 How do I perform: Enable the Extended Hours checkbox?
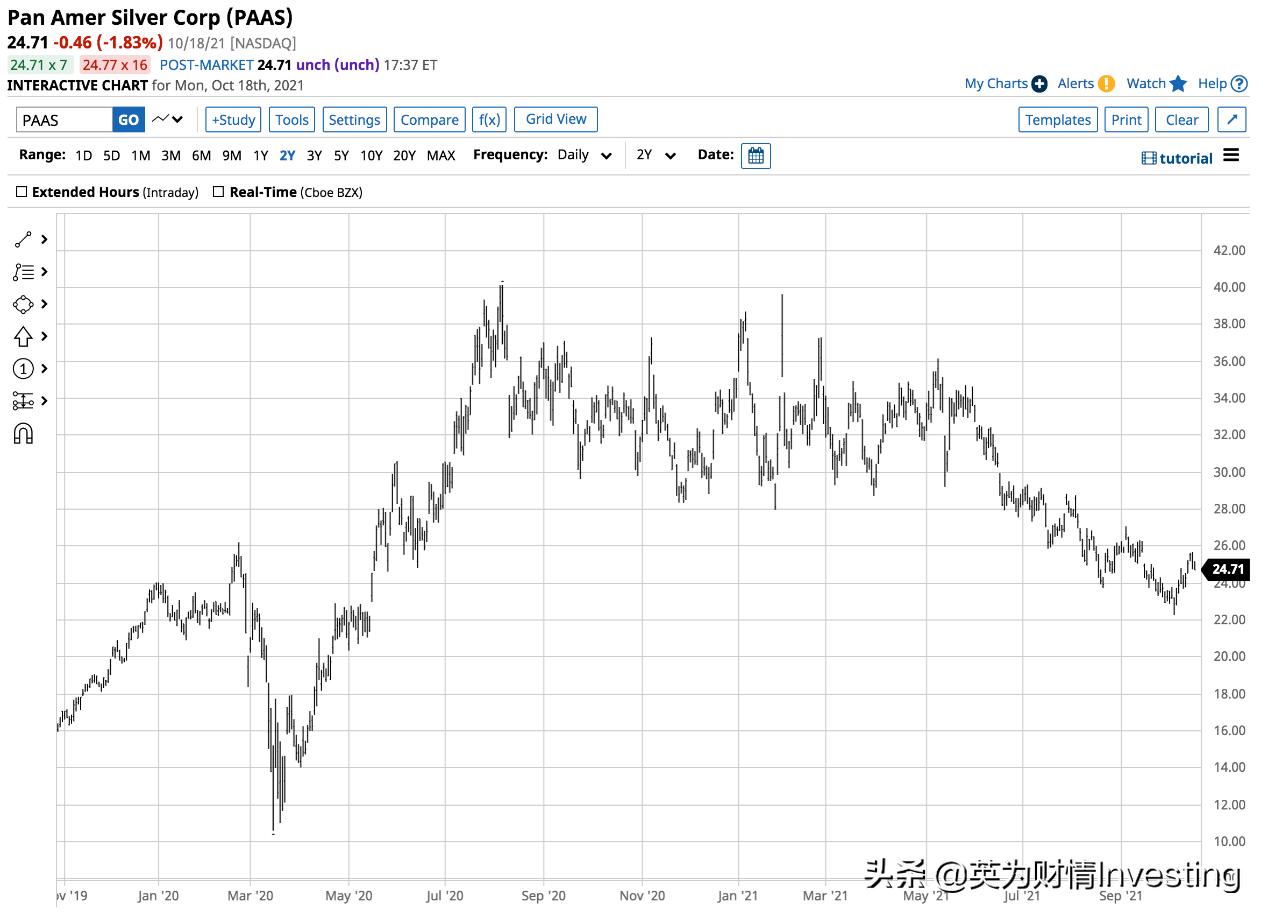(21, 192)
